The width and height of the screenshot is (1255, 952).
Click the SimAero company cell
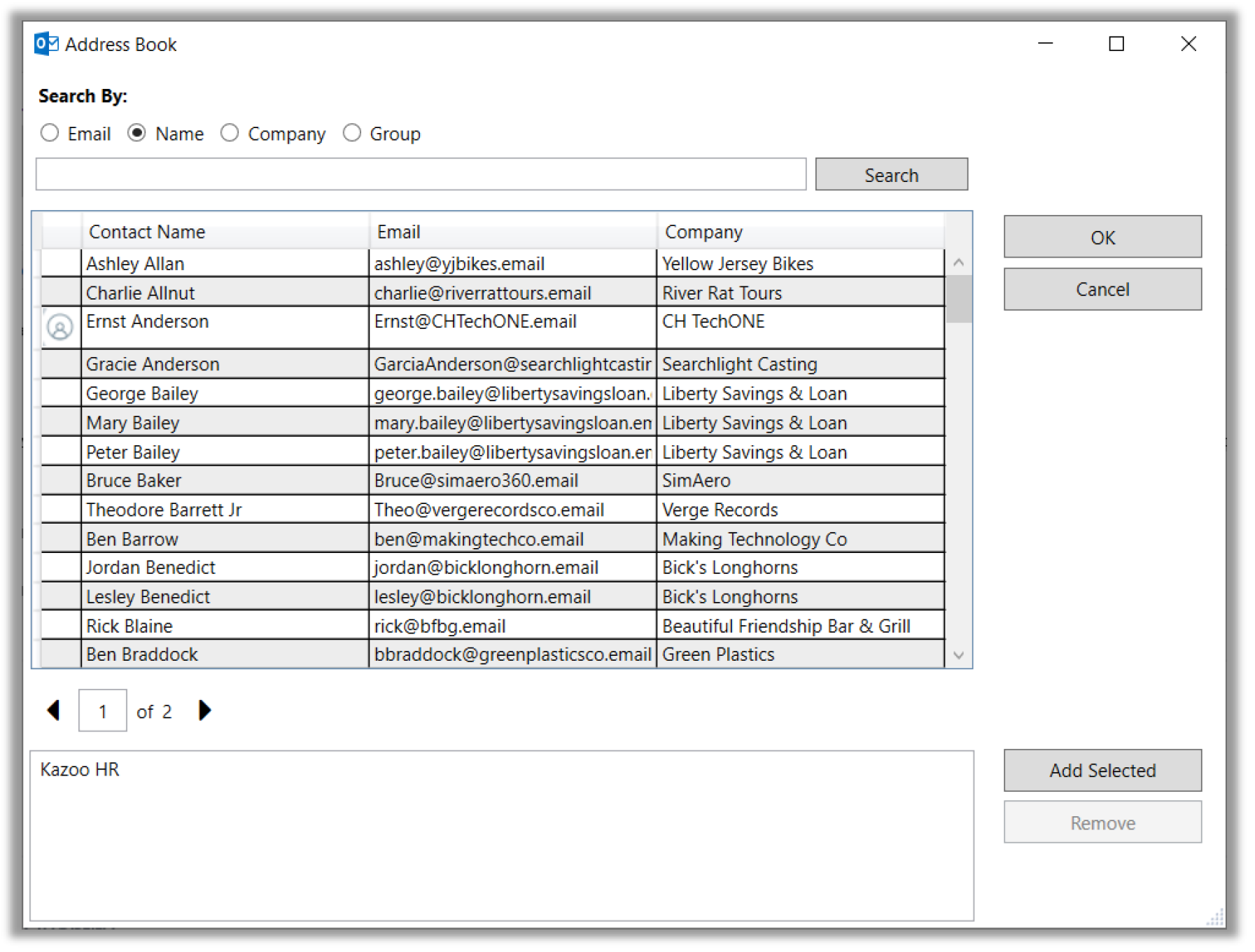(x=801, y=481)
